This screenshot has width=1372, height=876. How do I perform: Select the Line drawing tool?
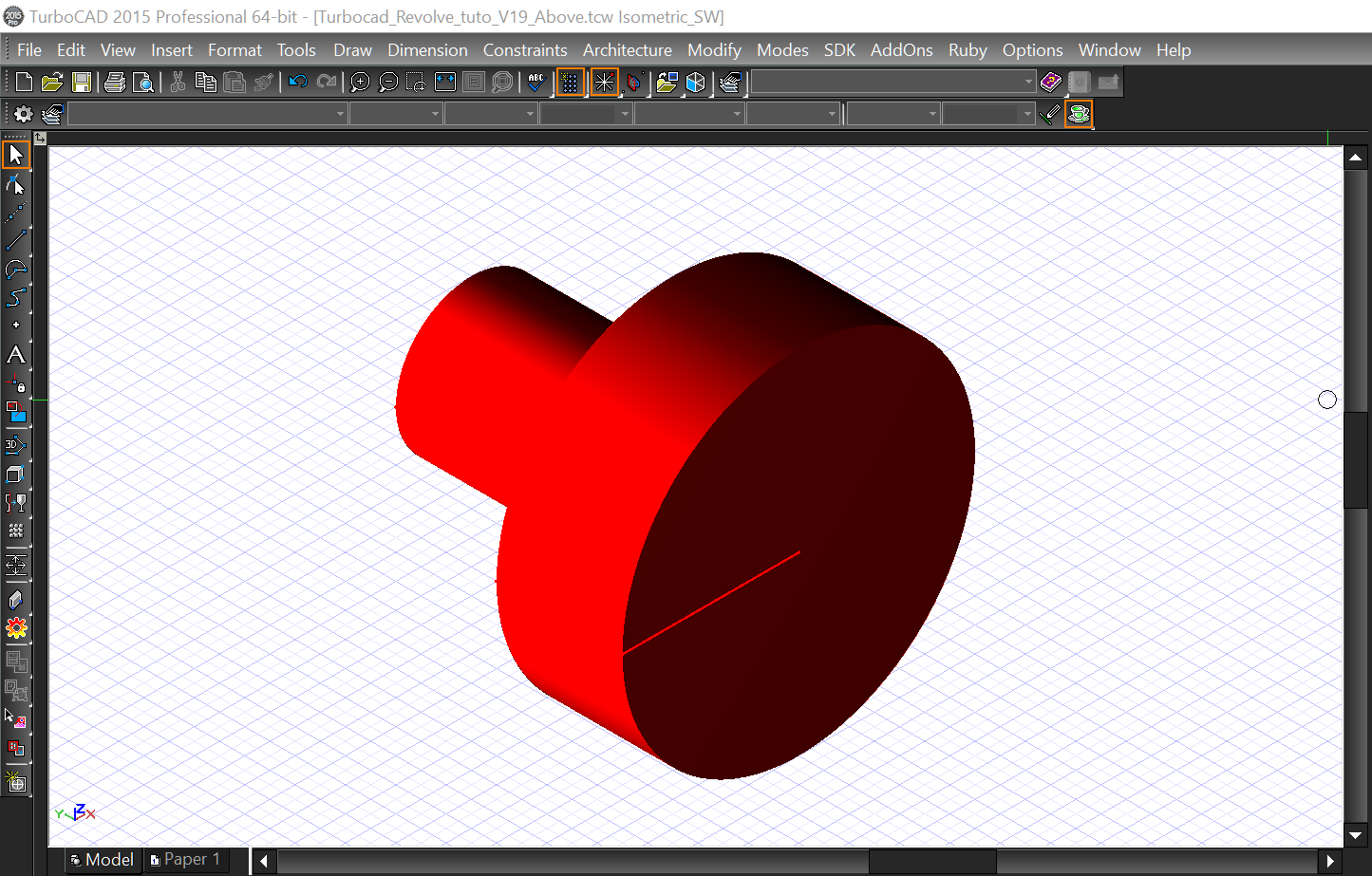point(16,241)
